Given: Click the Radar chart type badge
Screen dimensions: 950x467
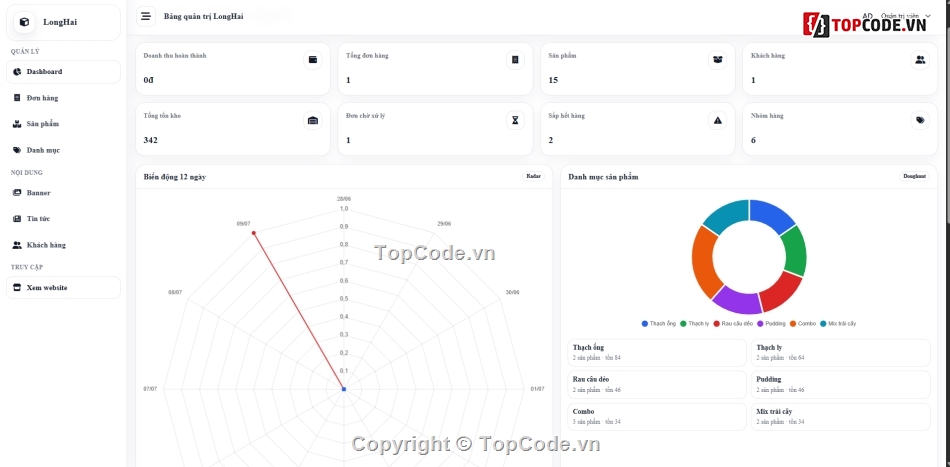Looking at the screenshot, I should point(534,176).
